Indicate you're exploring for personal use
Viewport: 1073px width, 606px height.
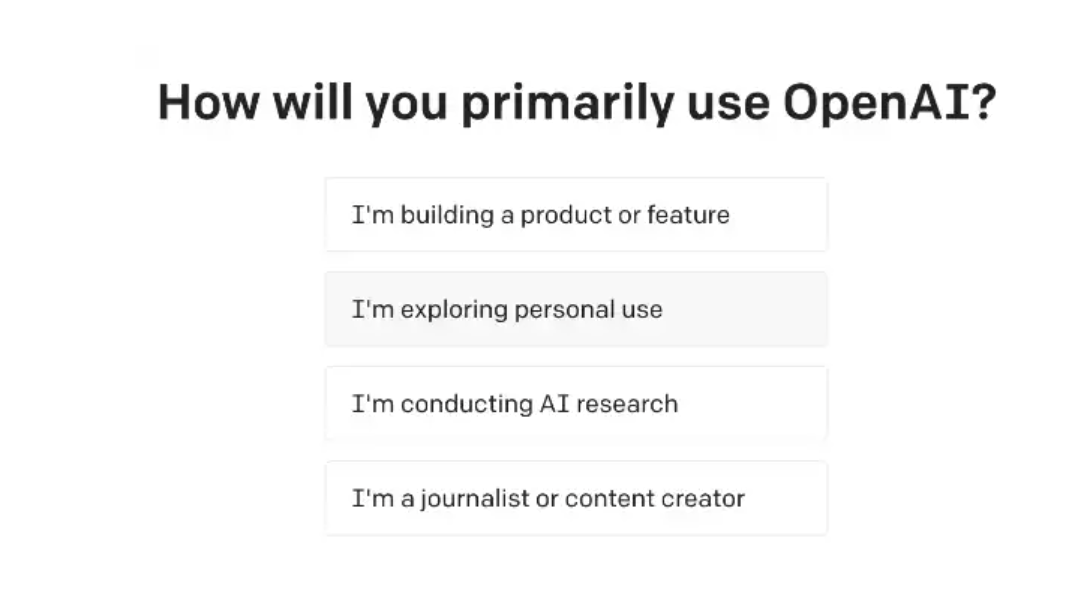click(x=575, y=309)
